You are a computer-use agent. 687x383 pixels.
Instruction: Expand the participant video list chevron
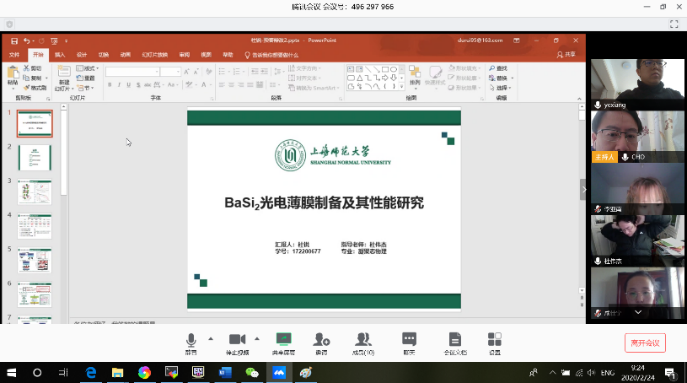(638, 312)
